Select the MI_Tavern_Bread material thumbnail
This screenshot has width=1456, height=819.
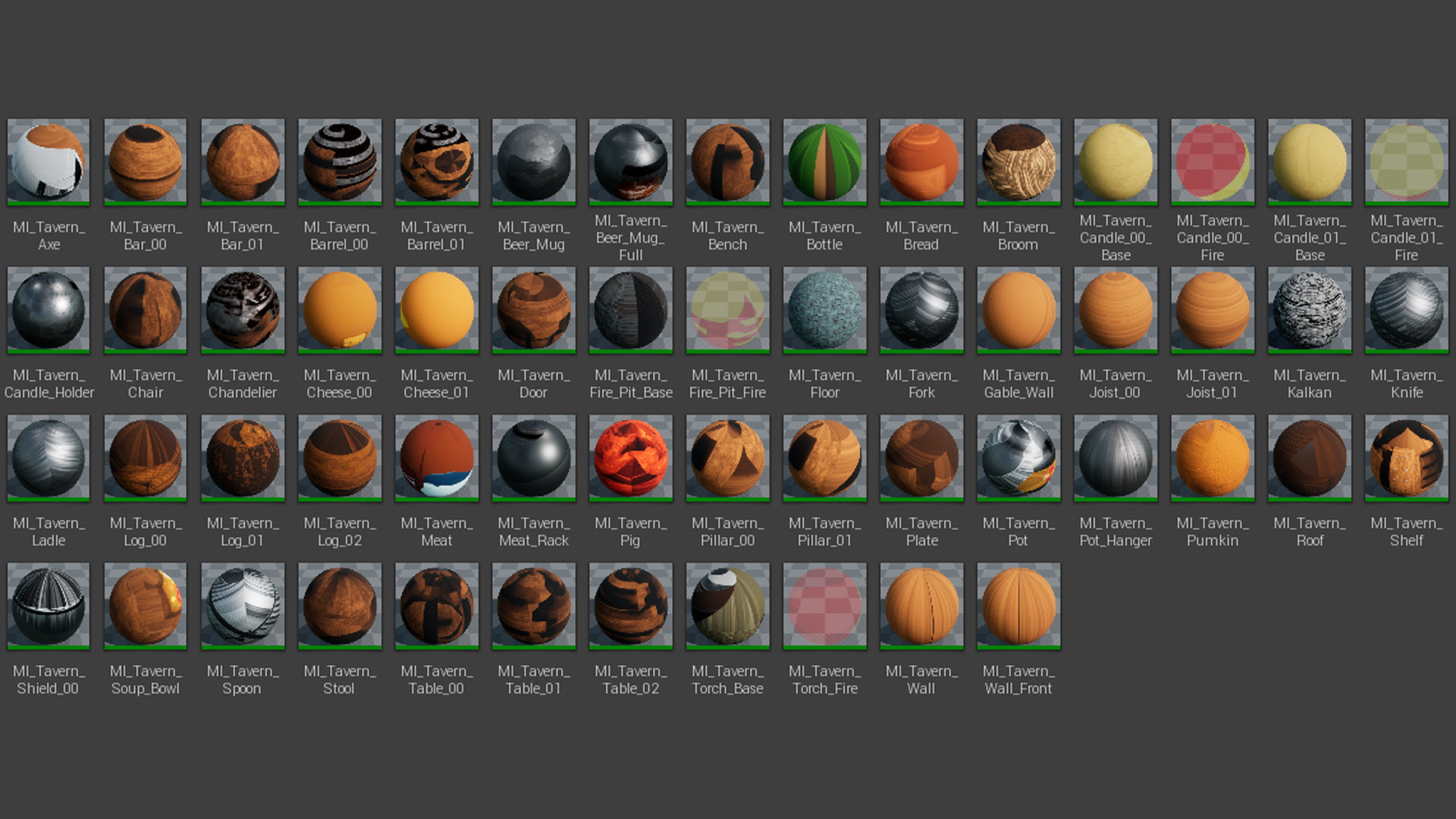[922, 162]
